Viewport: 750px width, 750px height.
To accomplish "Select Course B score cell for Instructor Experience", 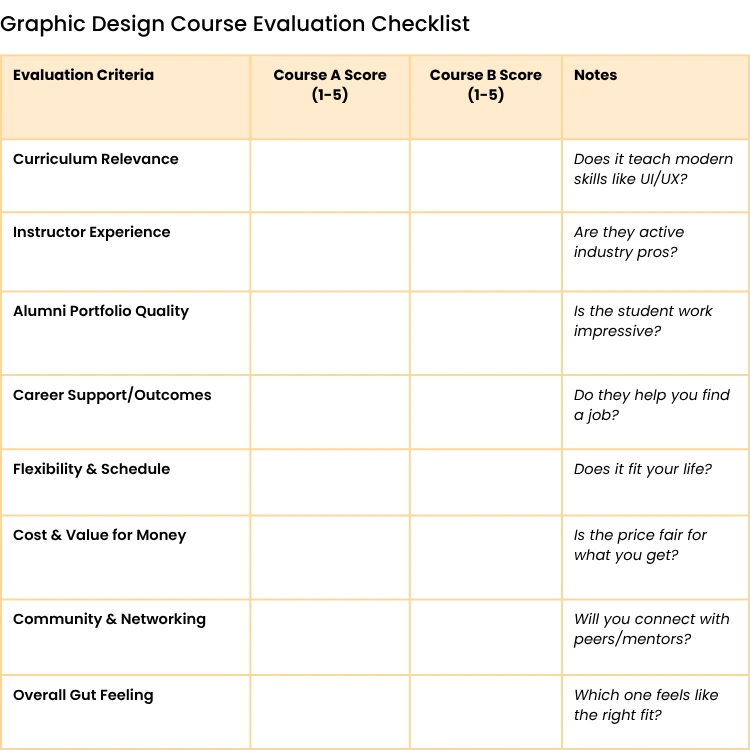I will 486,251.
